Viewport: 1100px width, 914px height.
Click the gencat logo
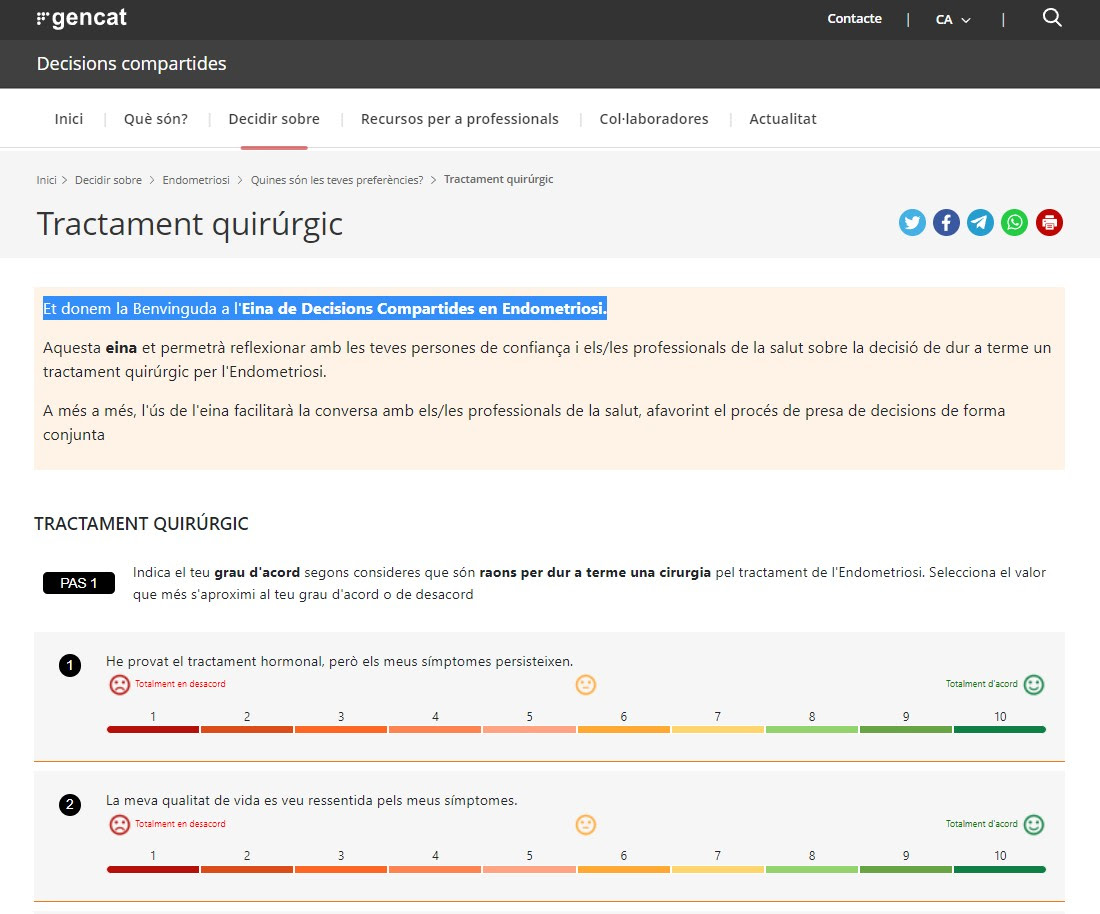pyautogui.click(x=81, y=18)
